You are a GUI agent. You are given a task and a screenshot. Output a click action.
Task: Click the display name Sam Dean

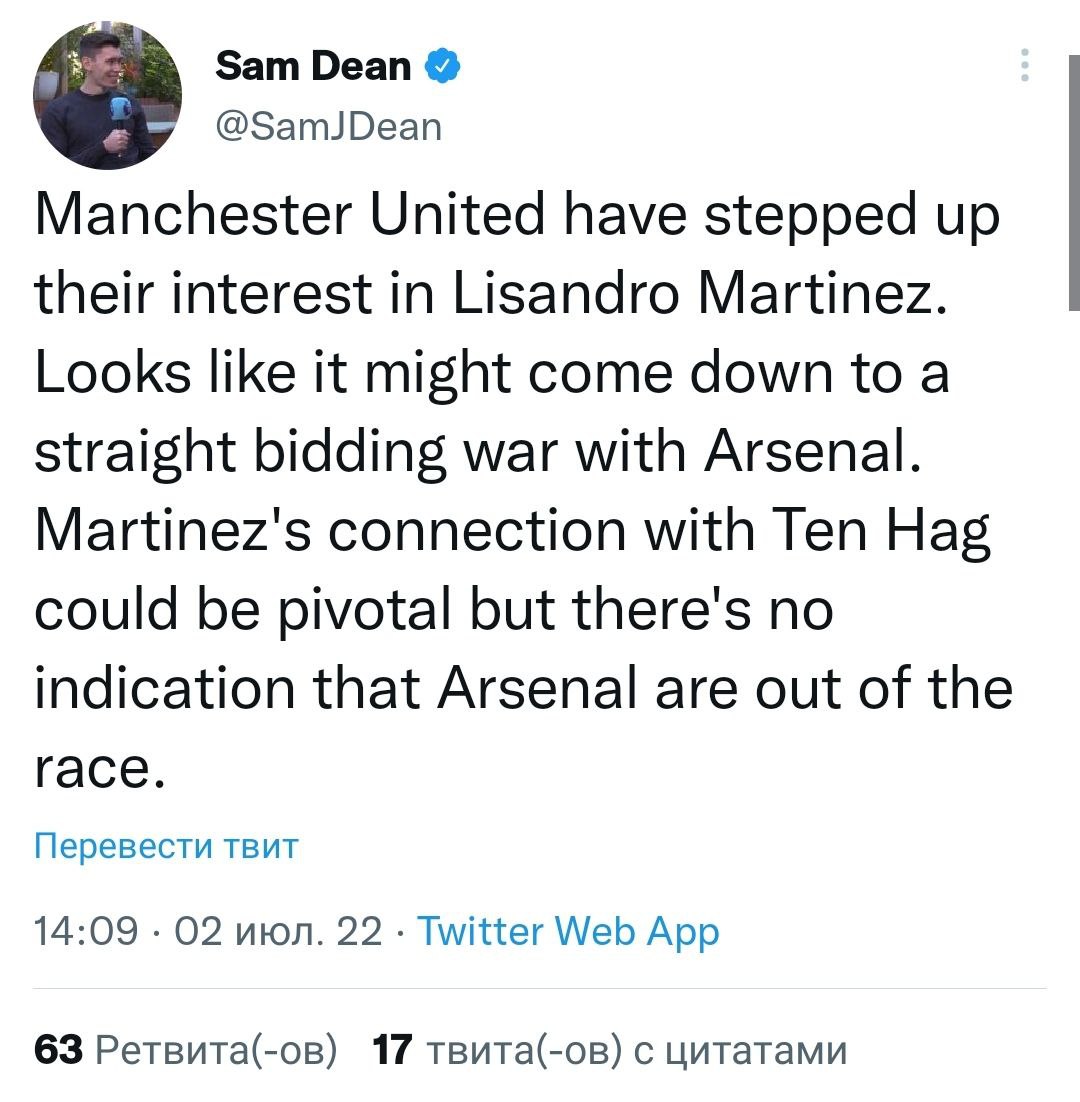point(313,66)
